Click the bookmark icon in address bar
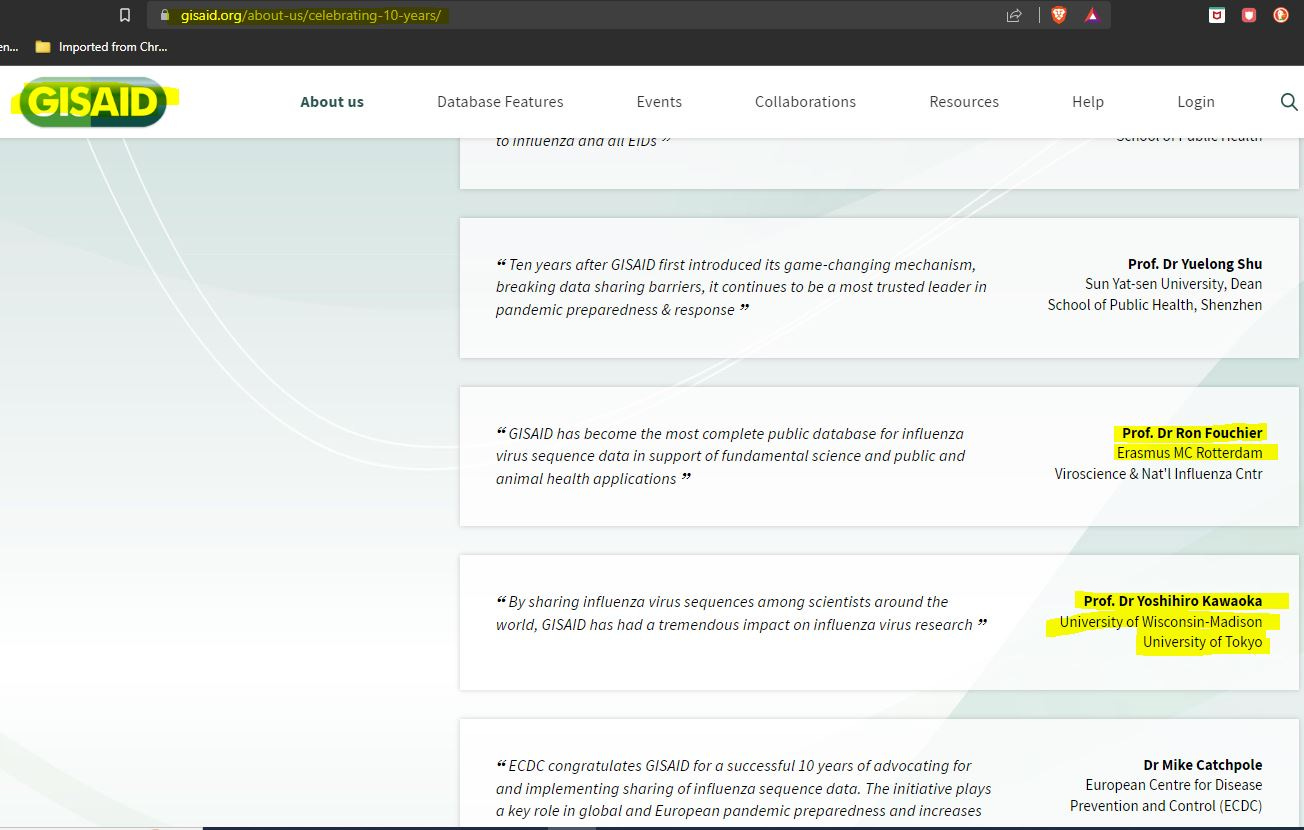1304x830 pixels. 125,15
